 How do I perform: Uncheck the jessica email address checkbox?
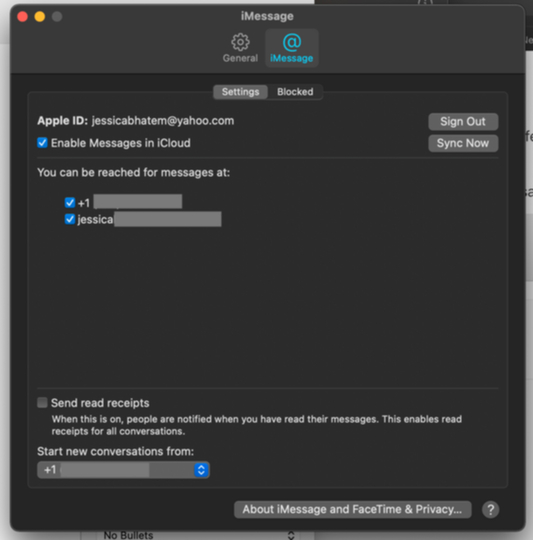(x=70, y=219)
